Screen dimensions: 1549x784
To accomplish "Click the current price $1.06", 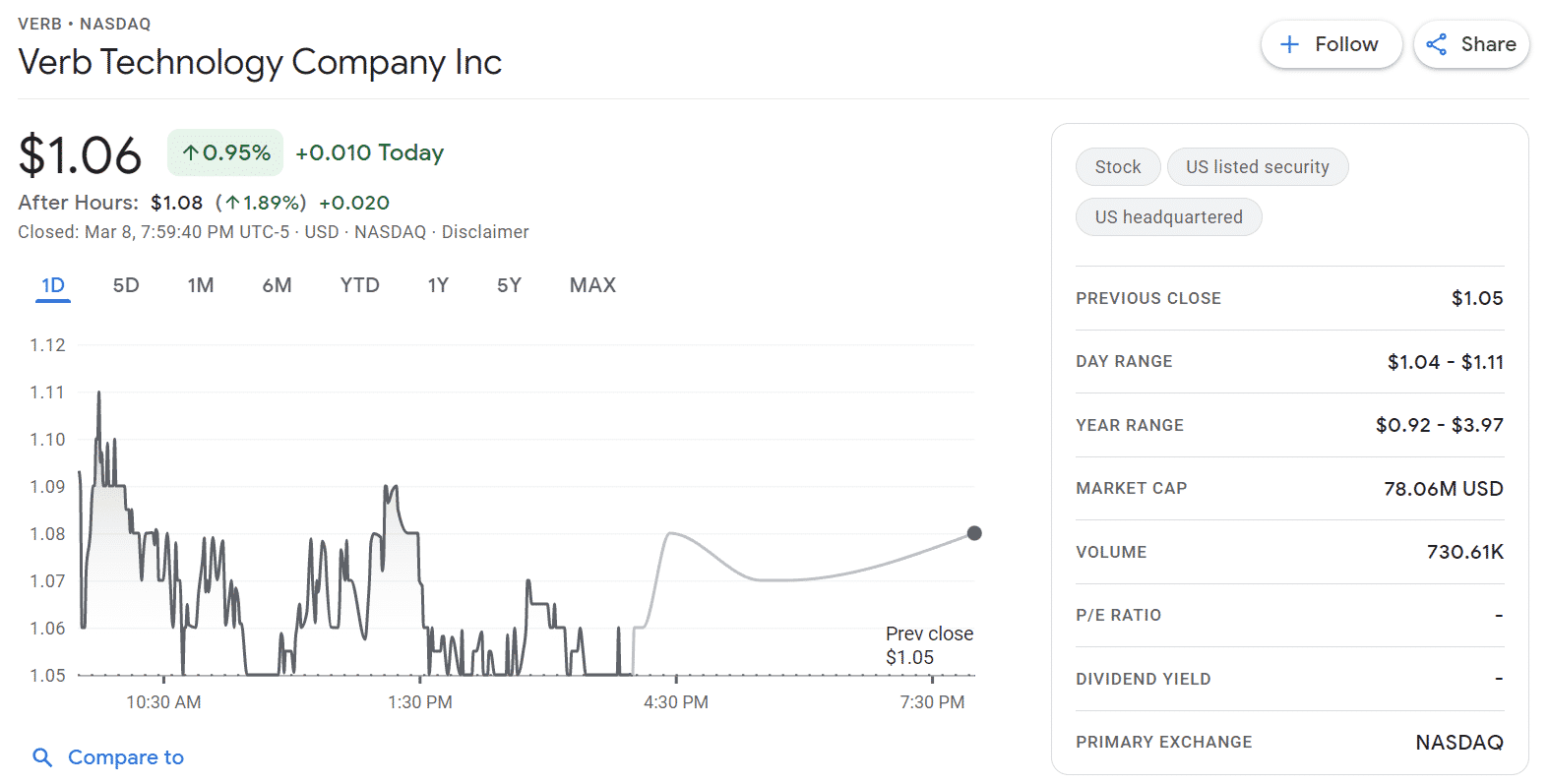I will click(x=80, y=155).
